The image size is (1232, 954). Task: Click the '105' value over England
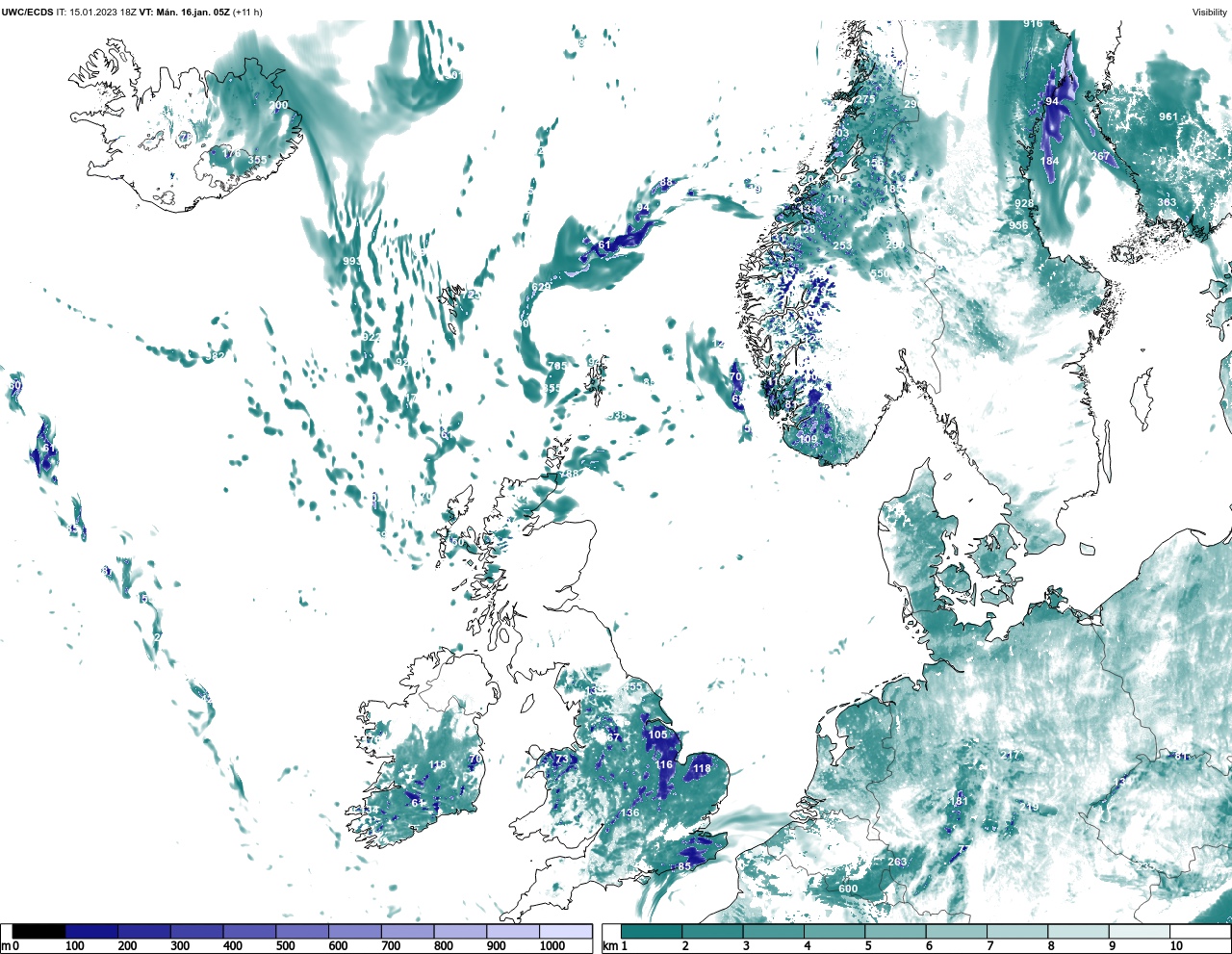657,735
